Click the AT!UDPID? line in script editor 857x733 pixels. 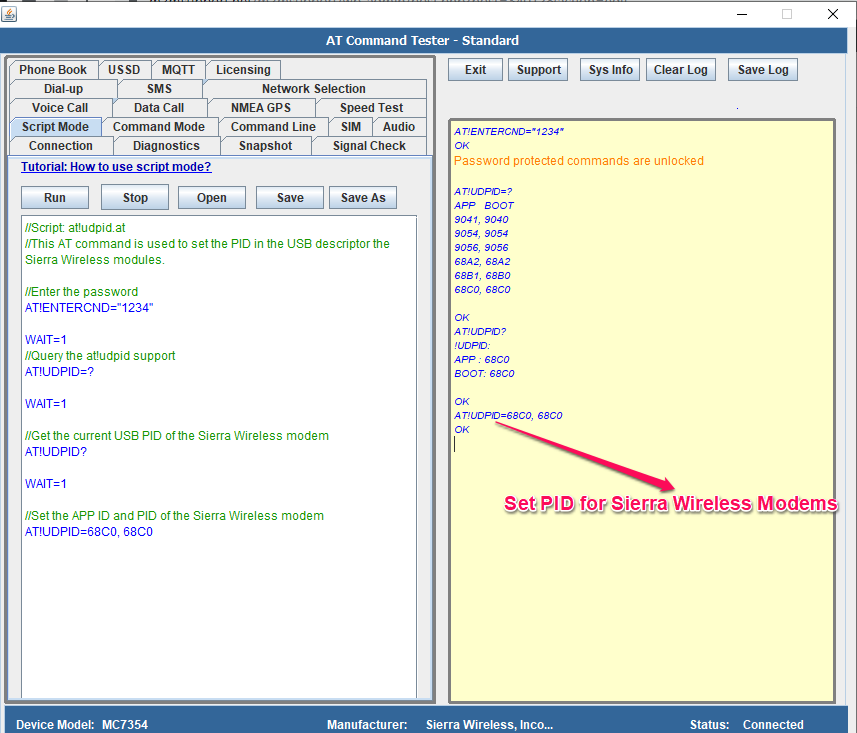click(x=56, y=451)
